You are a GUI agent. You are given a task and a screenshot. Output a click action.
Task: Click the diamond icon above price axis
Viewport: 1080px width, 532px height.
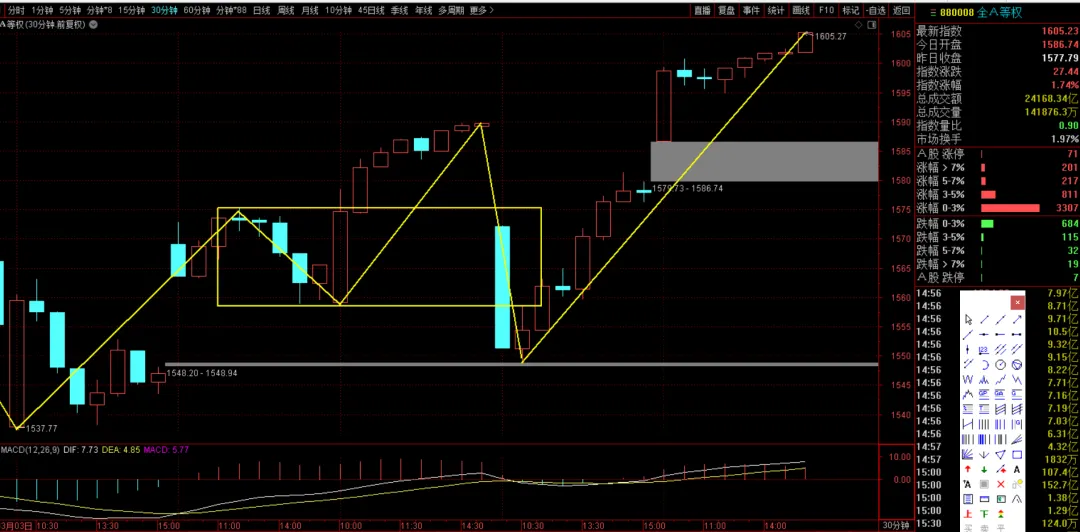[x=858, y=24]
